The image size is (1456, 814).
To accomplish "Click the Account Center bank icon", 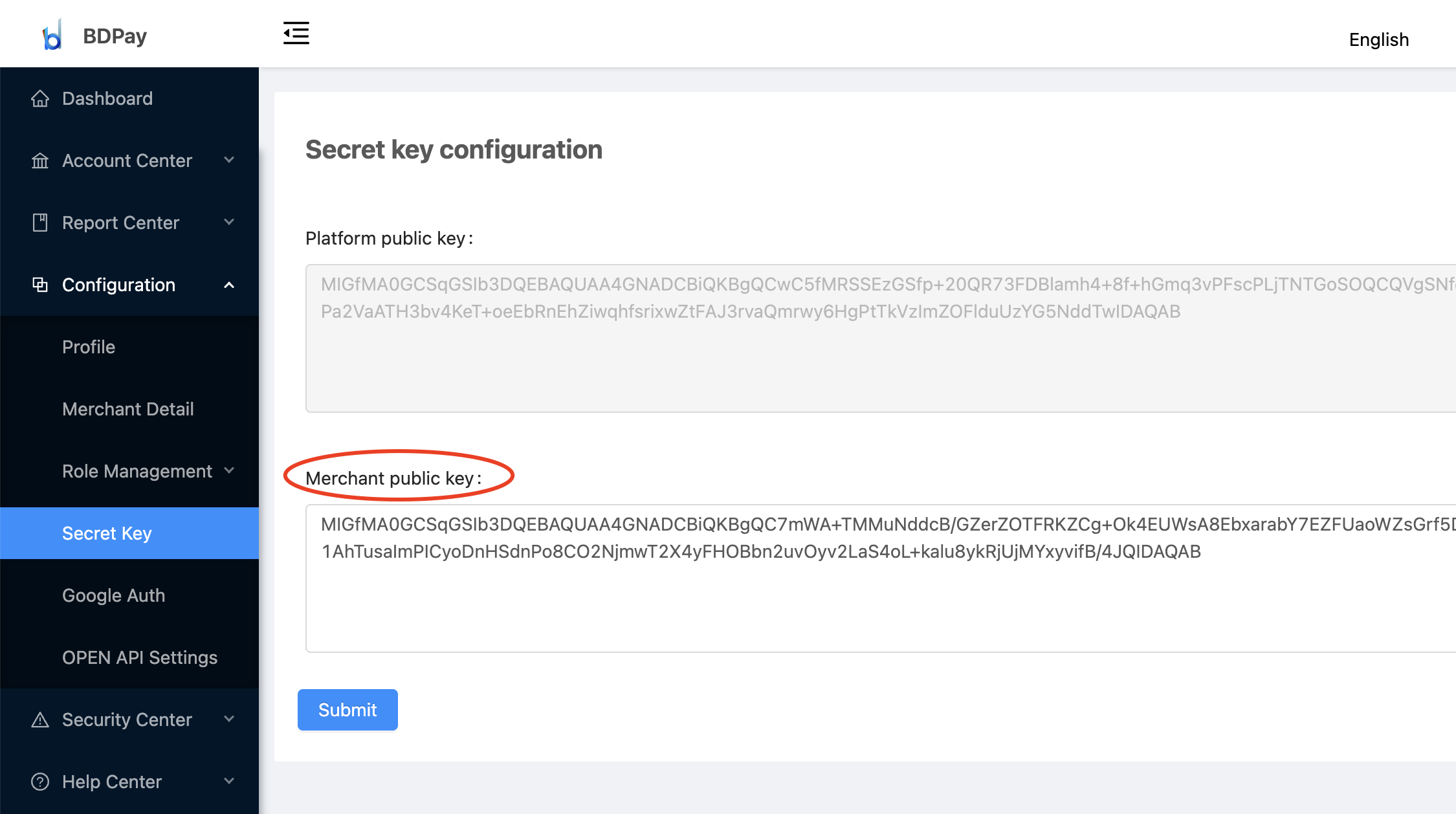I will [x=40, y=160].
